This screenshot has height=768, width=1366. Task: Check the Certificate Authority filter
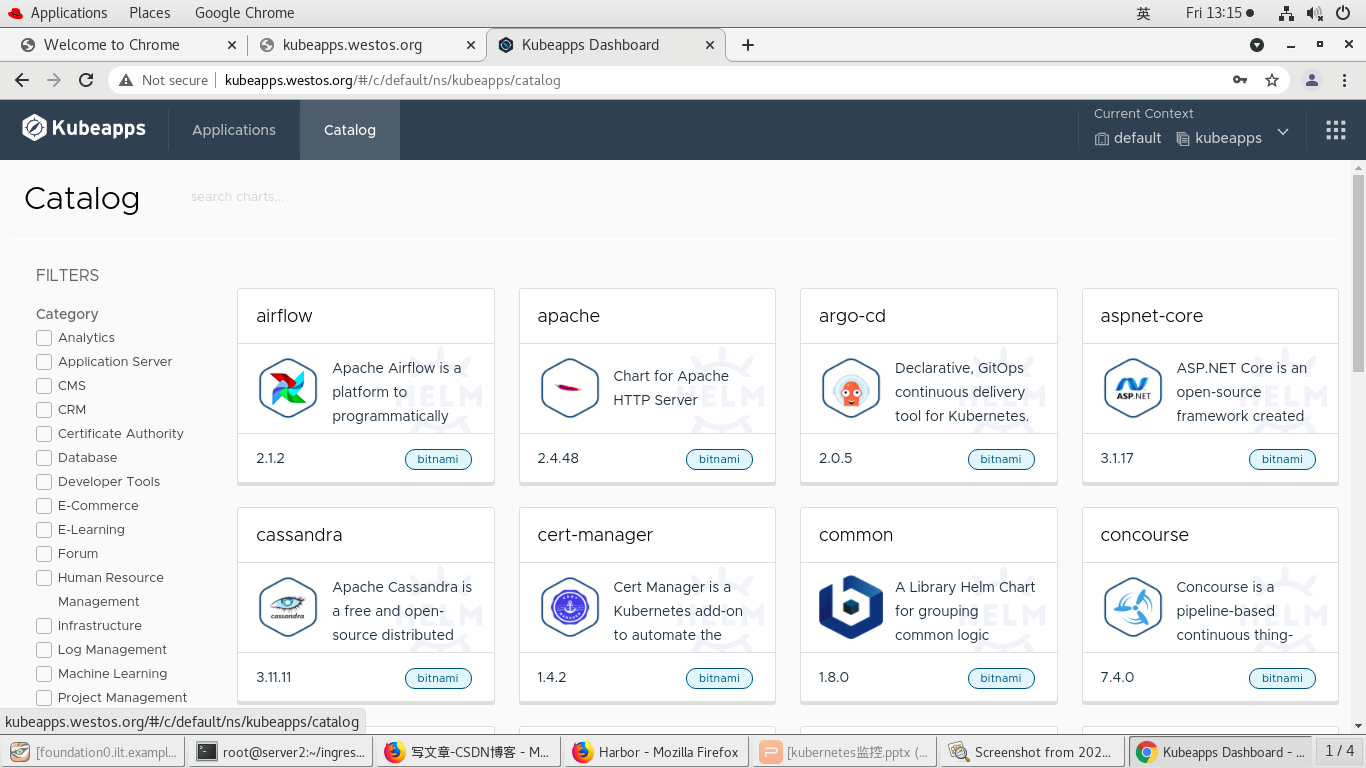click(x=44, y=434)
